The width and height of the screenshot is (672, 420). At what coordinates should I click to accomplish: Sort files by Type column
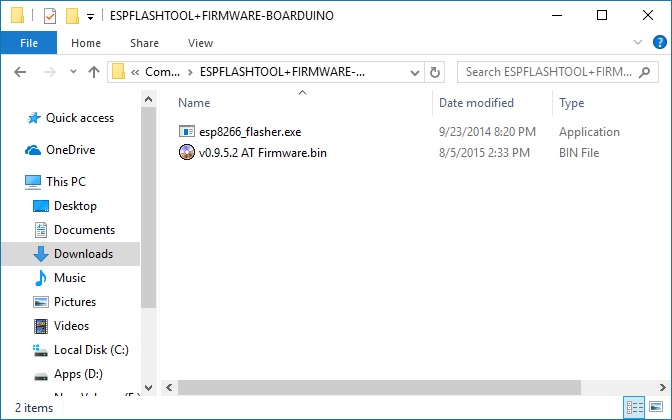[x=571, y=103]
